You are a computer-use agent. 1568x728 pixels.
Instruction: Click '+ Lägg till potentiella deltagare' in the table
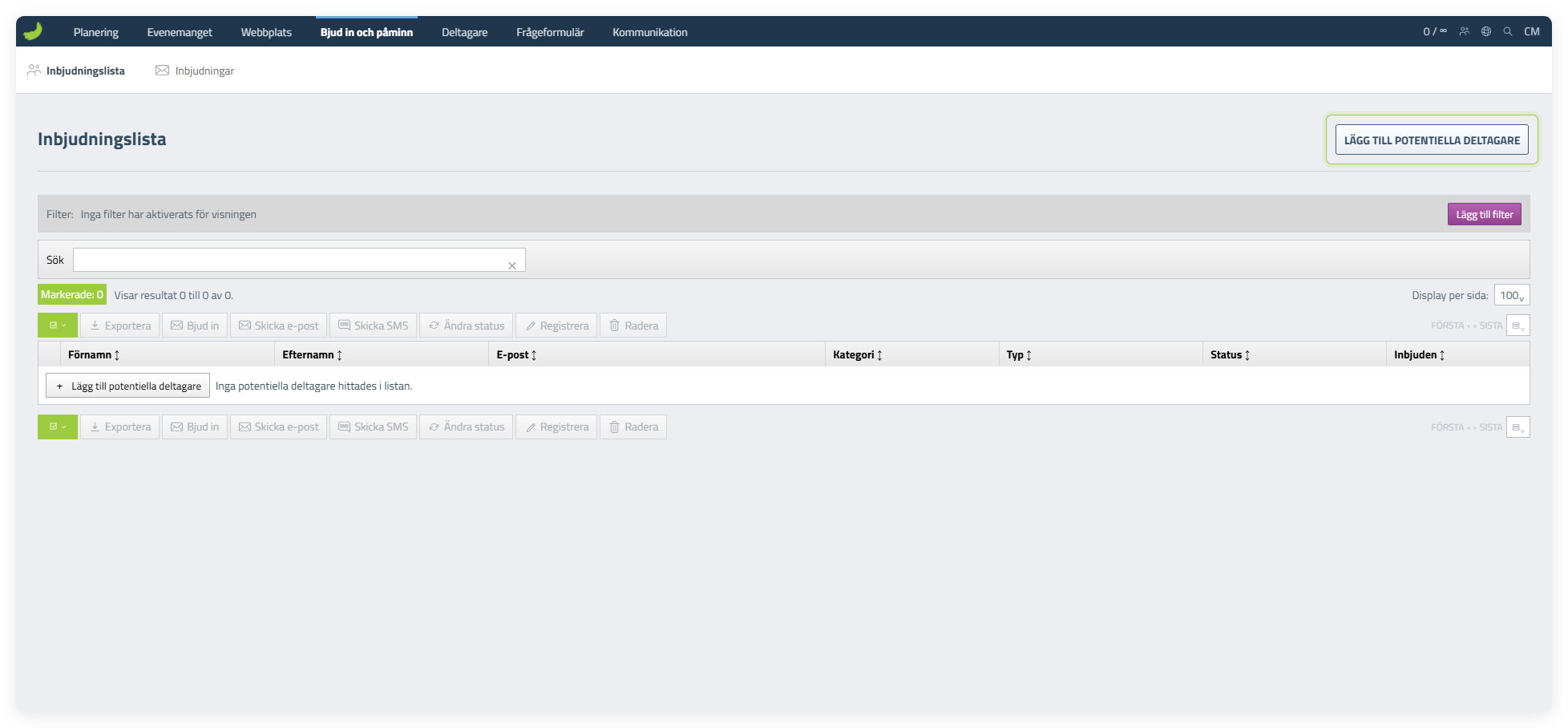coord(128,386)
